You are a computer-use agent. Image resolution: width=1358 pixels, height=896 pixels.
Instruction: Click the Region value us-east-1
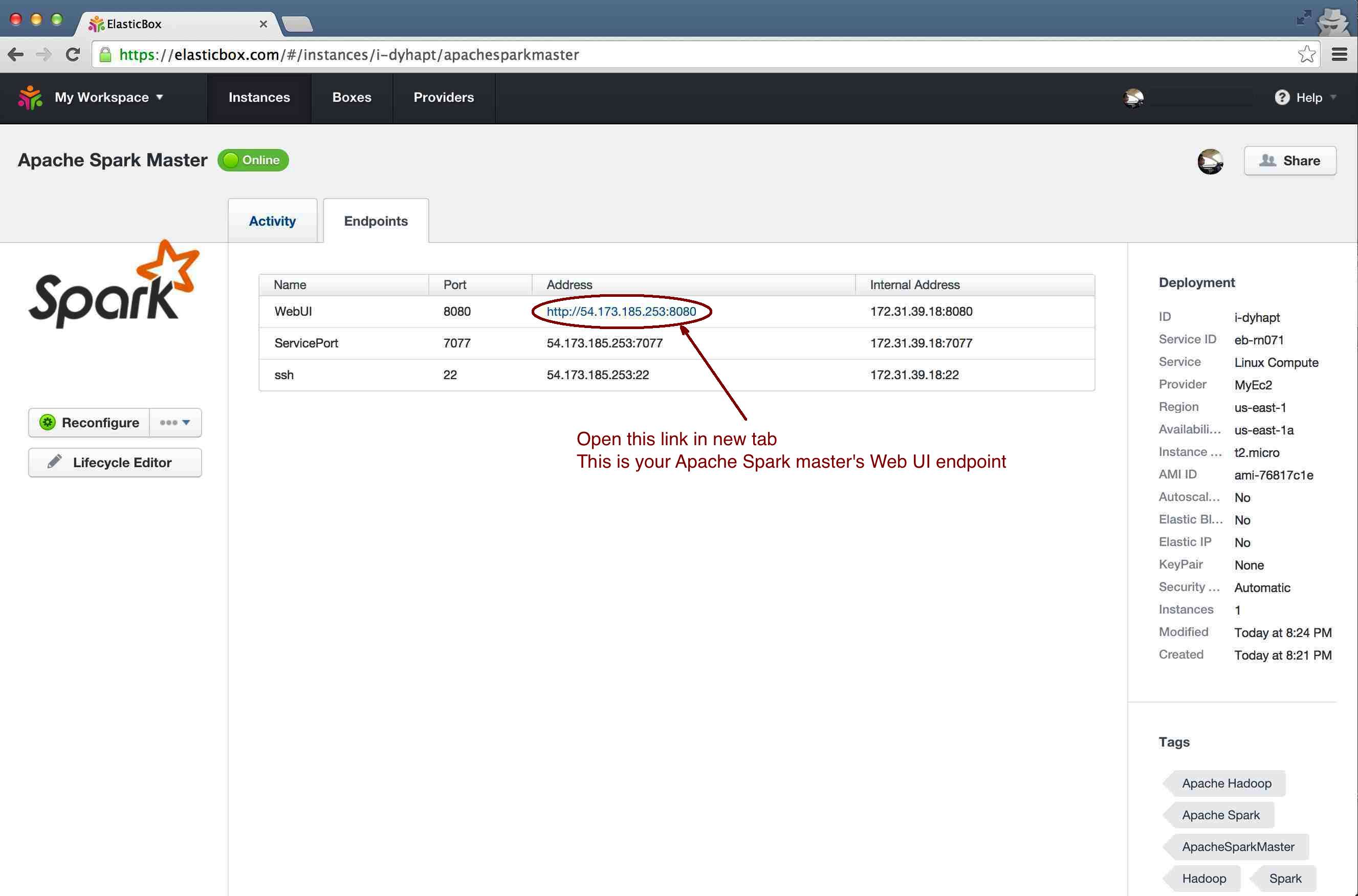pos(1260,407)
